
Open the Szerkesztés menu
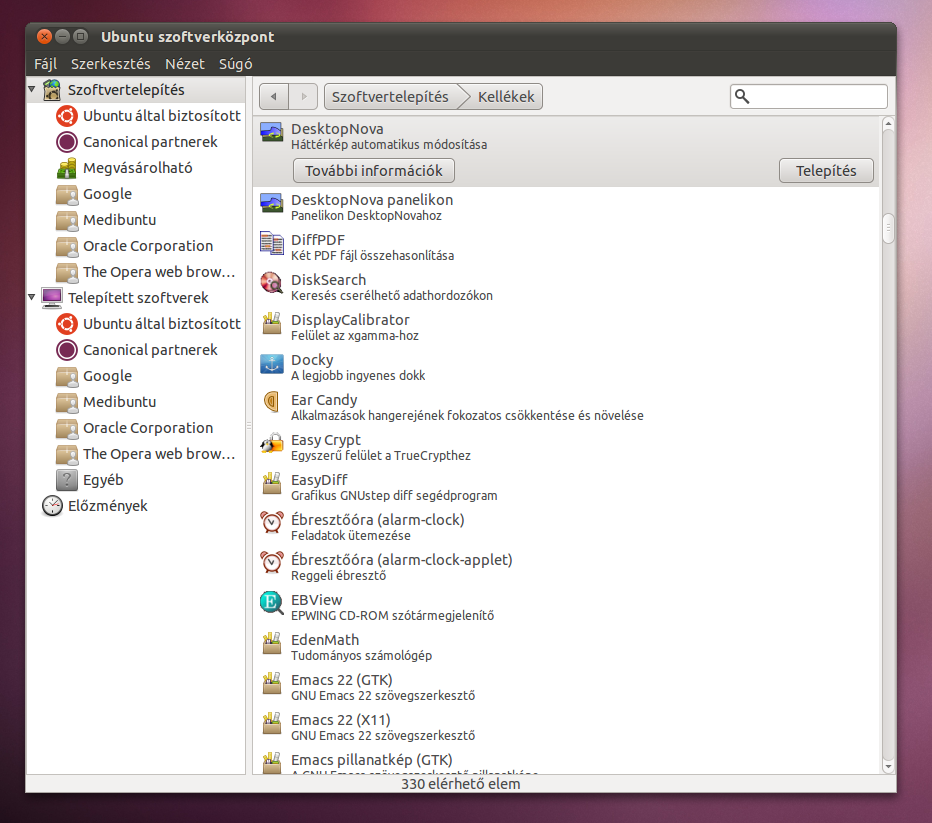111,64
